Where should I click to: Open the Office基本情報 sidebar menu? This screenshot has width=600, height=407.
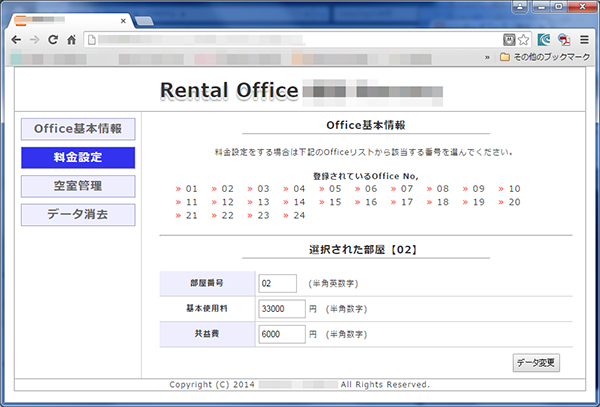tap(78, 129)
